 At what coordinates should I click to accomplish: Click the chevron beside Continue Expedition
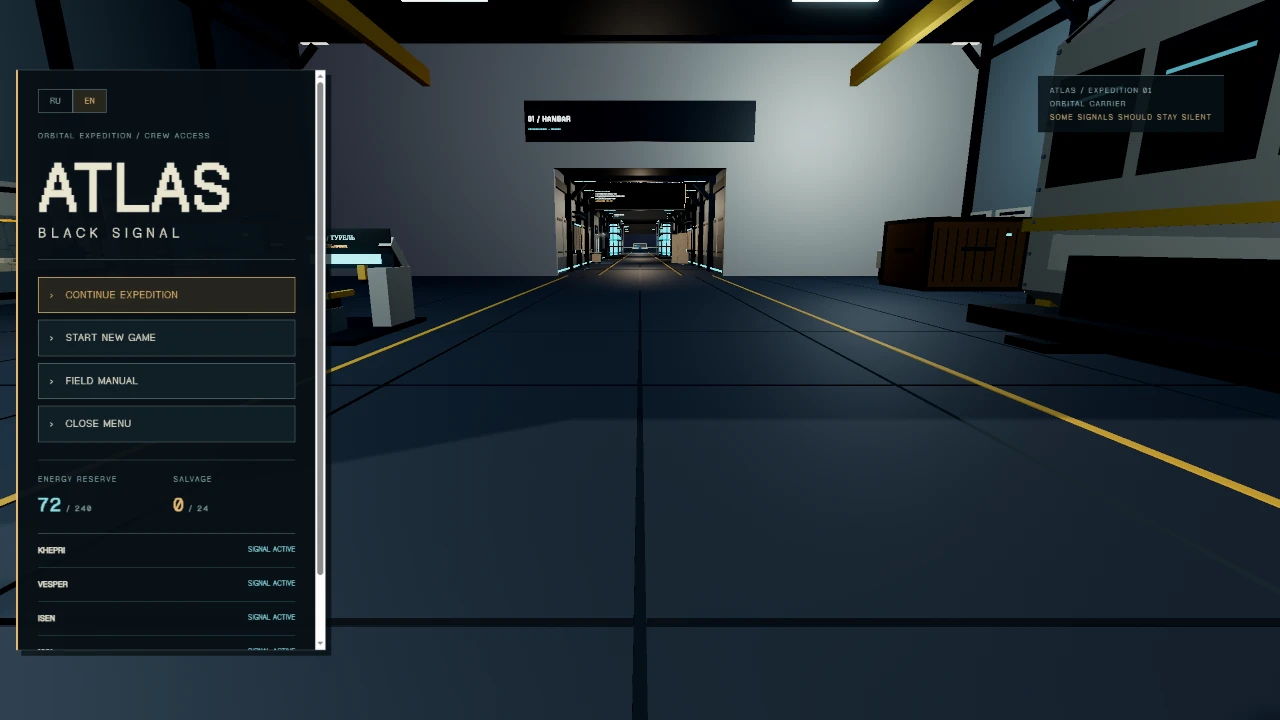point(51,295)
